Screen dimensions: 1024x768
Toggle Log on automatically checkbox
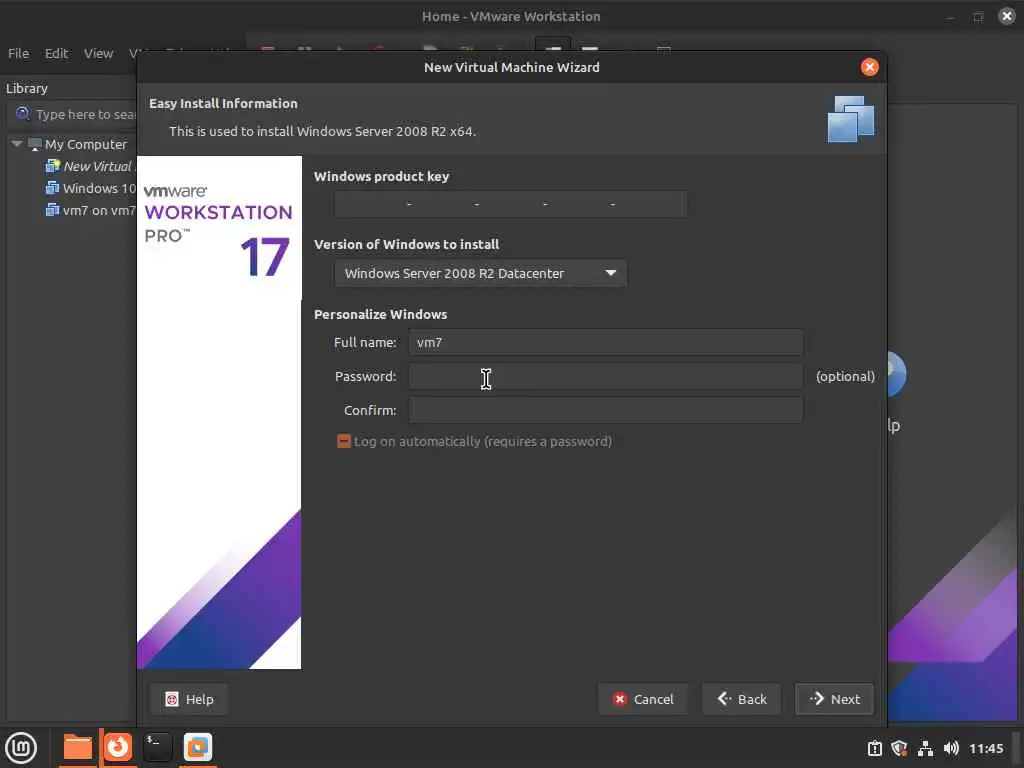[x=344, y=441]
